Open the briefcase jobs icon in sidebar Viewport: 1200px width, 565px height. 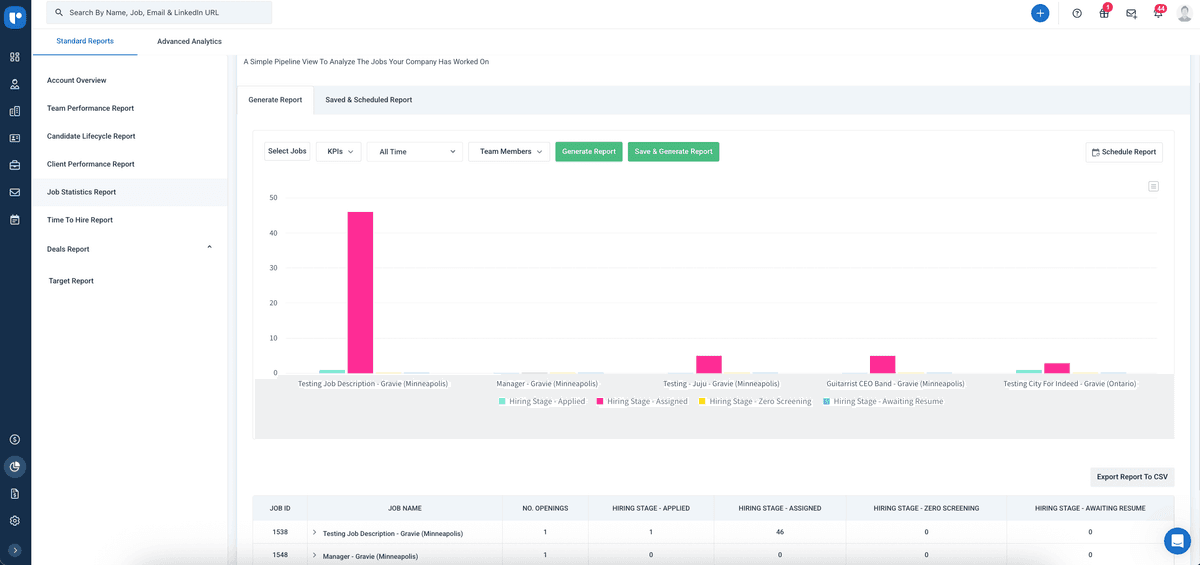point(15,165)
